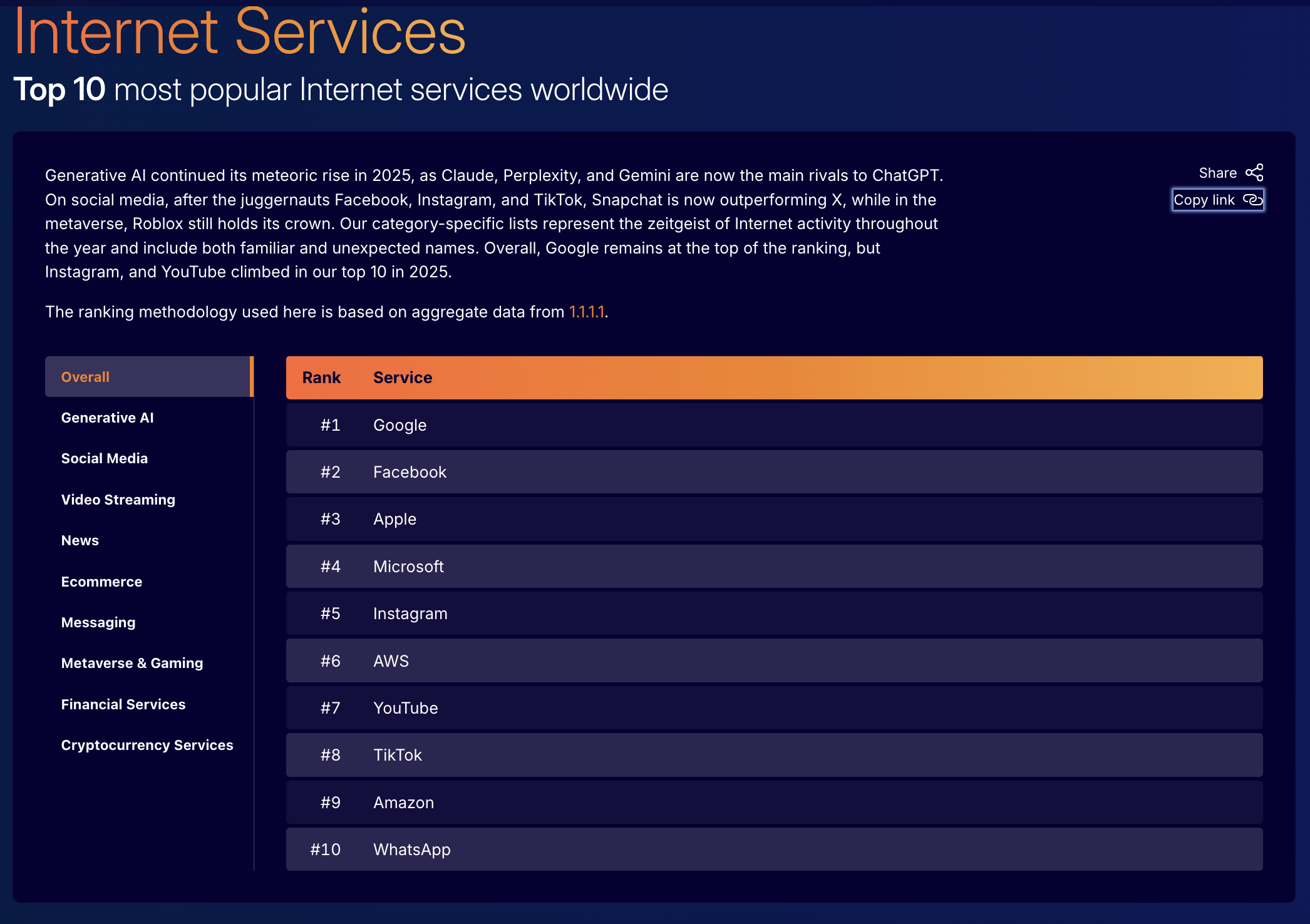Select Metaverse & Gaming category
1310x924 pixels.
click(132, 663)
